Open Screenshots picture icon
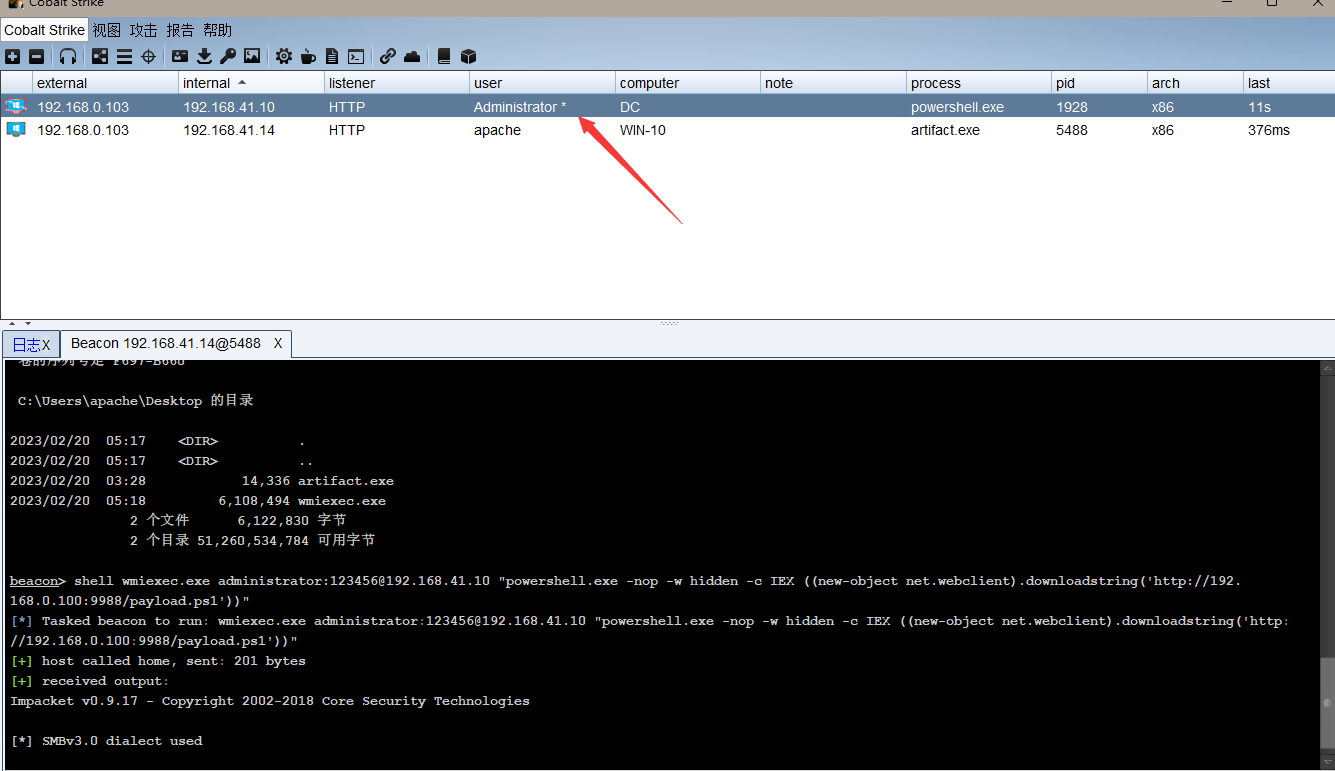 (x=252, y=57)
